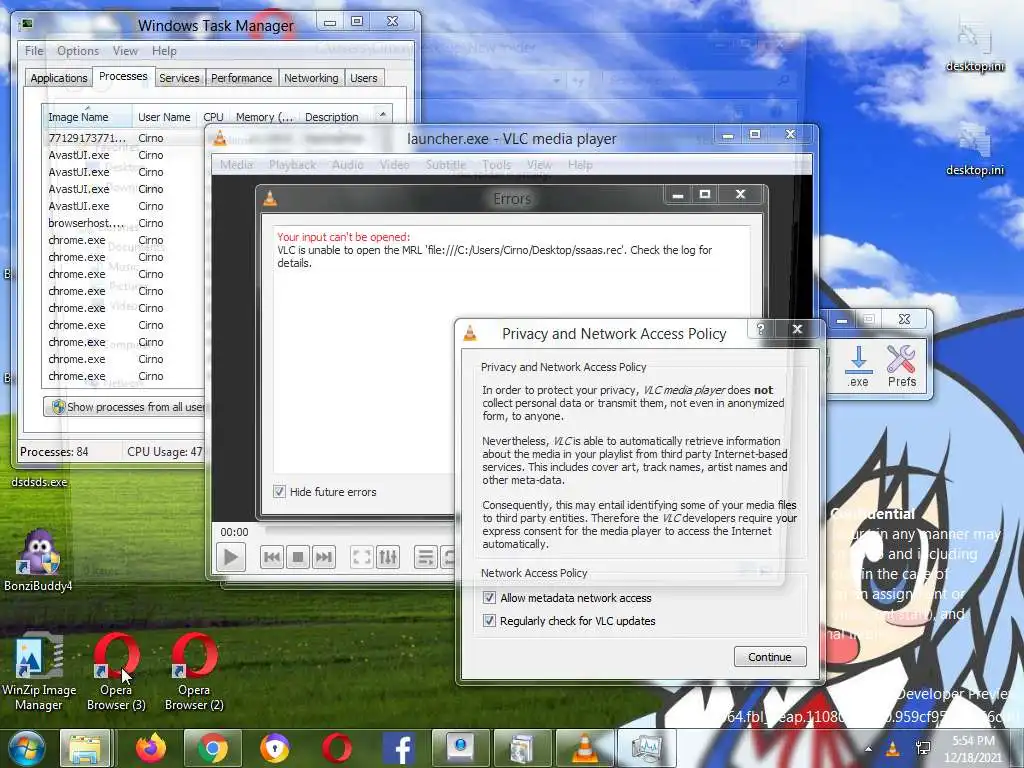Screen dimensions: 1024x768
Task: Click the Privacy dialog help question-mark button
Action: (x=761, y=328)
